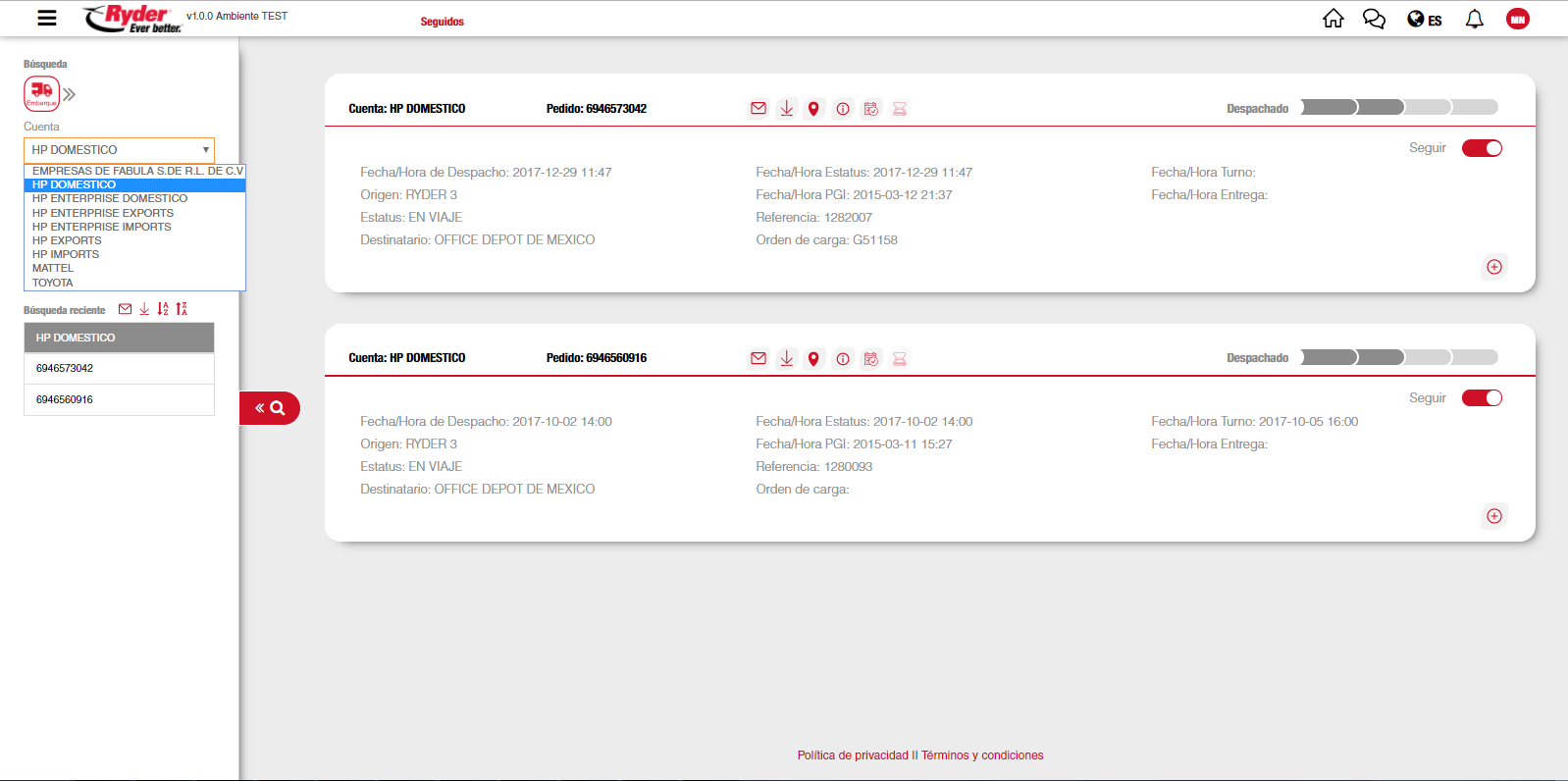Image resolution: width=1568 pixels, height=781 pixels.
Task: Click map location pin for order 6946573042
Action: [x=813, y=109]
